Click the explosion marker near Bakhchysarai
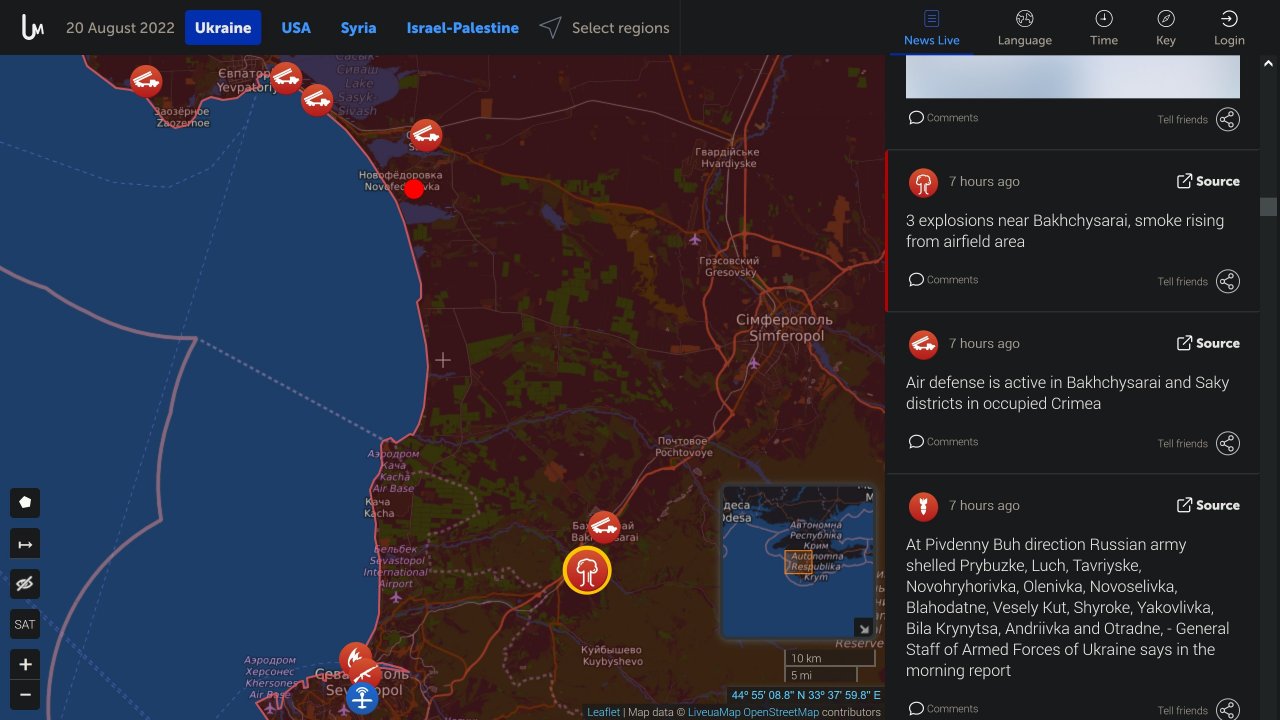This screenshot has width=1280, height=720. pos(587,571)
